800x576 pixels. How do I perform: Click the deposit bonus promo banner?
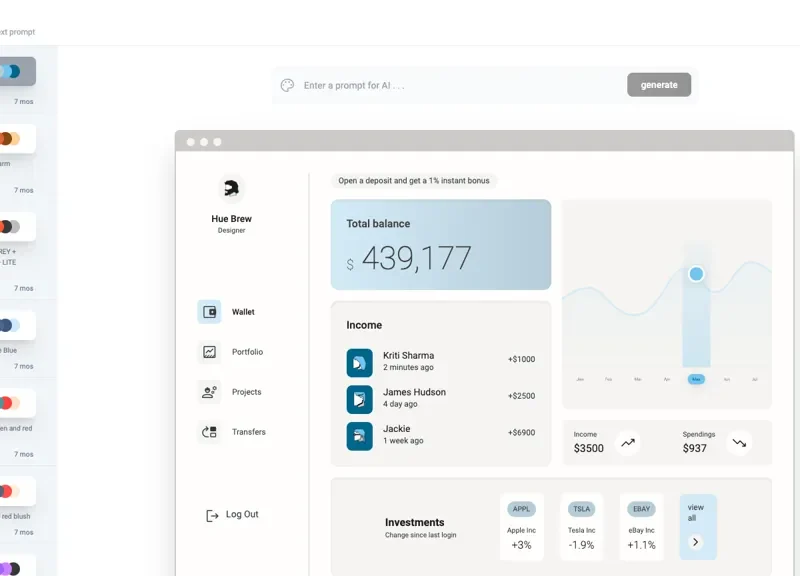414,181
